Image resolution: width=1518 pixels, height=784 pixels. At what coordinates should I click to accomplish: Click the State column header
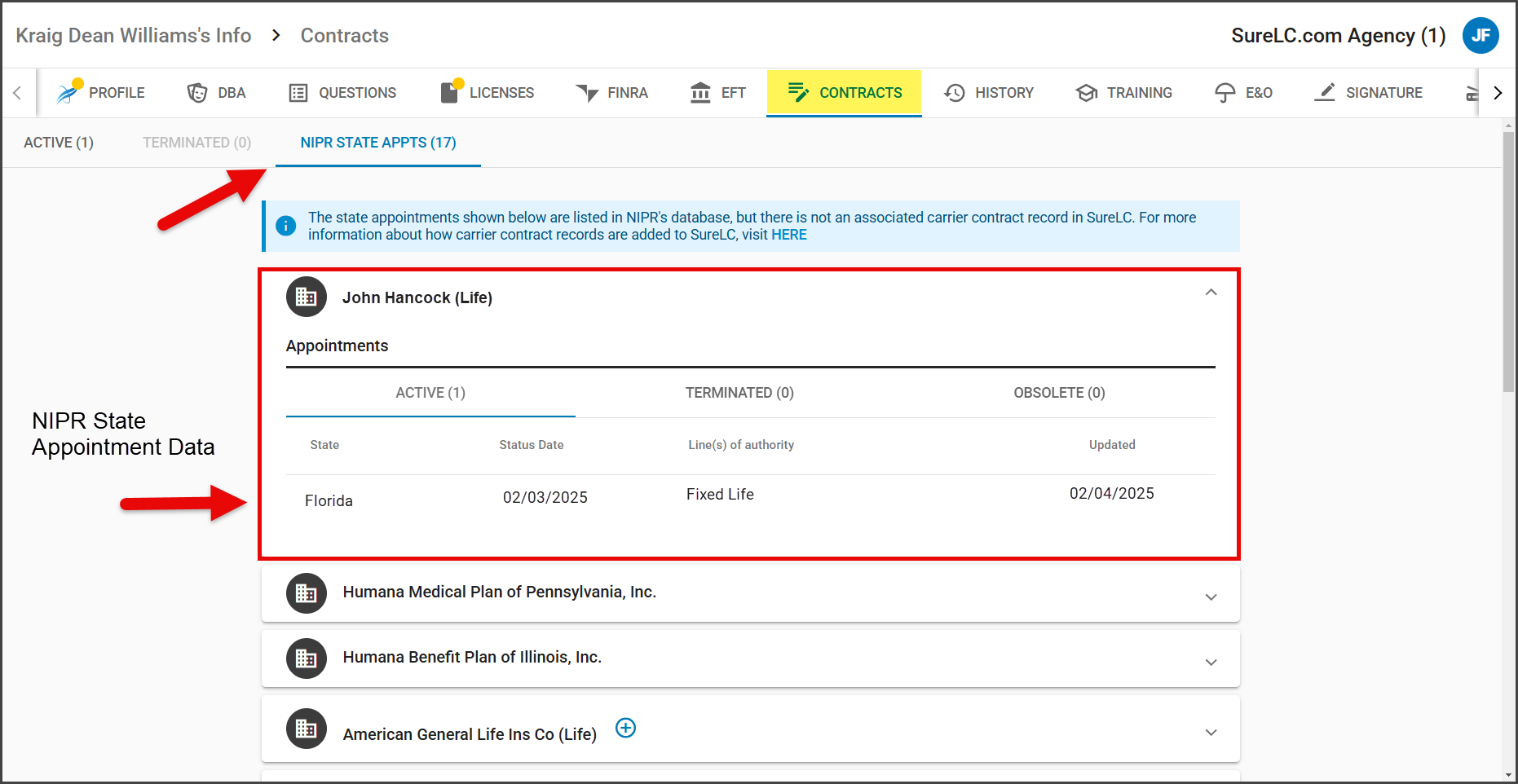tap(324, 445)
